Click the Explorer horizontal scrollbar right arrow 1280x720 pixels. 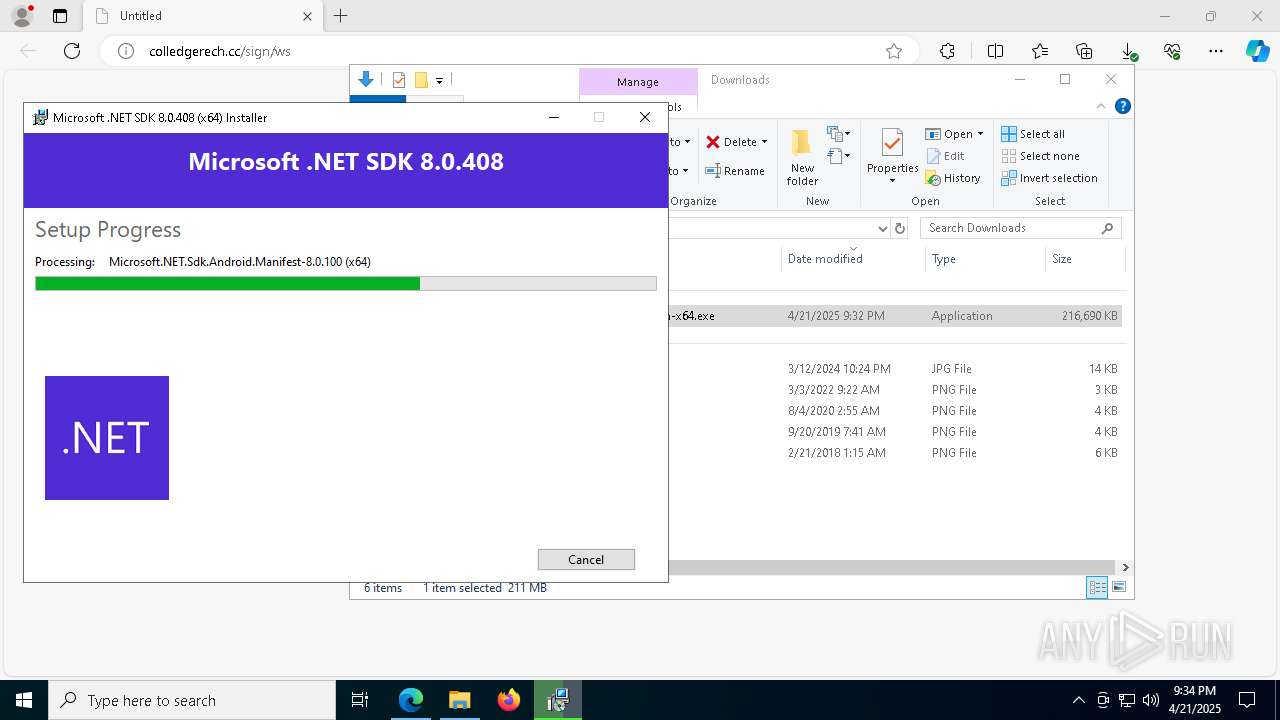click(1125, 567)
